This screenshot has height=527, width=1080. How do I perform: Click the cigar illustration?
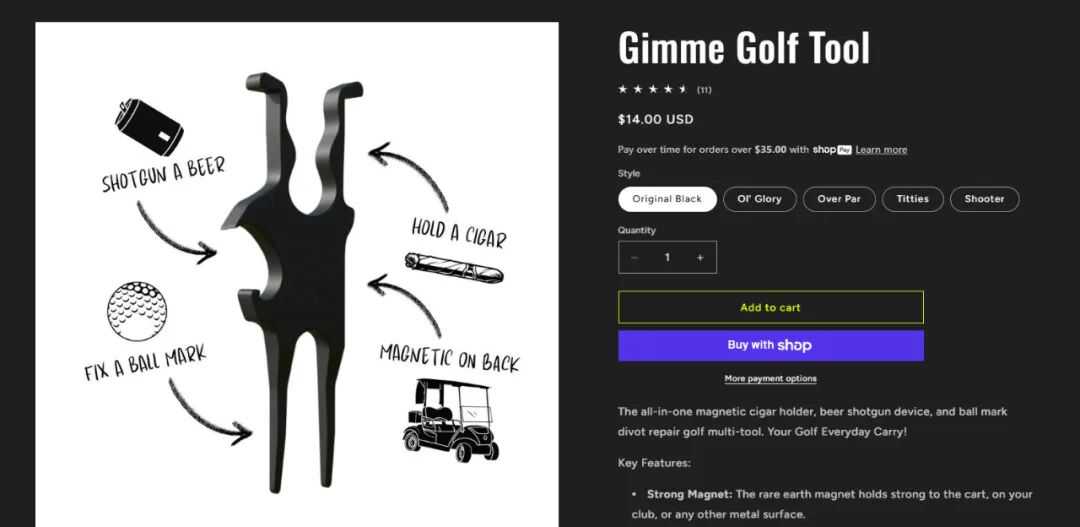pos(454,267)
